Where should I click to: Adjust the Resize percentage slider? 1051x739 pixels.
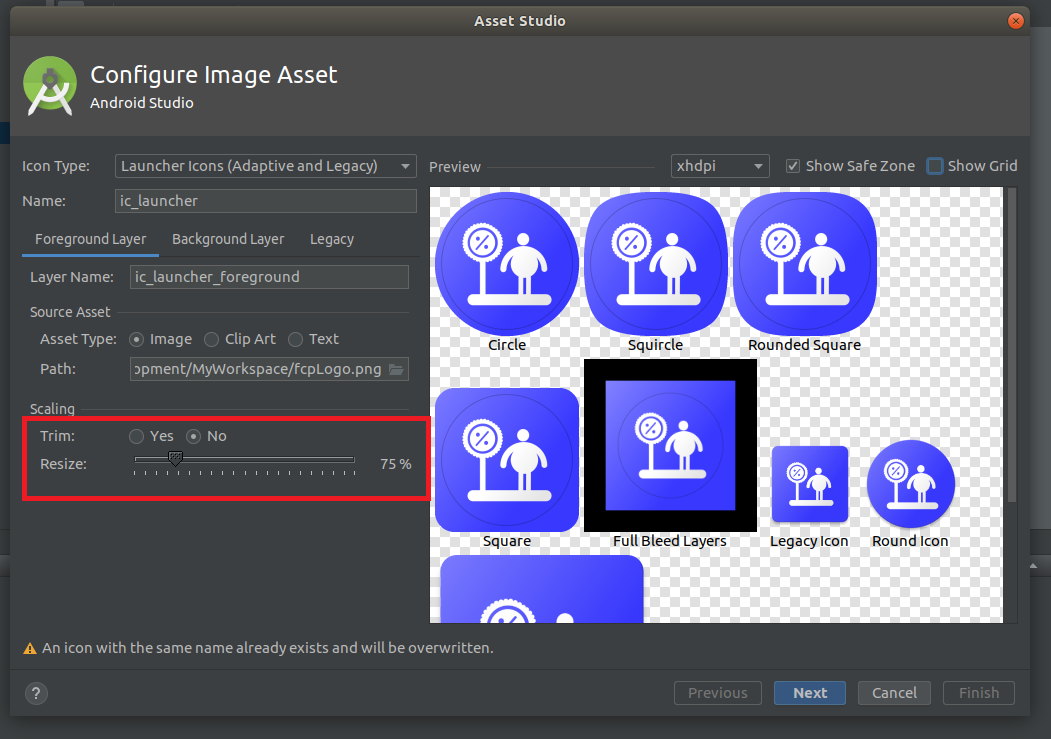177,458
